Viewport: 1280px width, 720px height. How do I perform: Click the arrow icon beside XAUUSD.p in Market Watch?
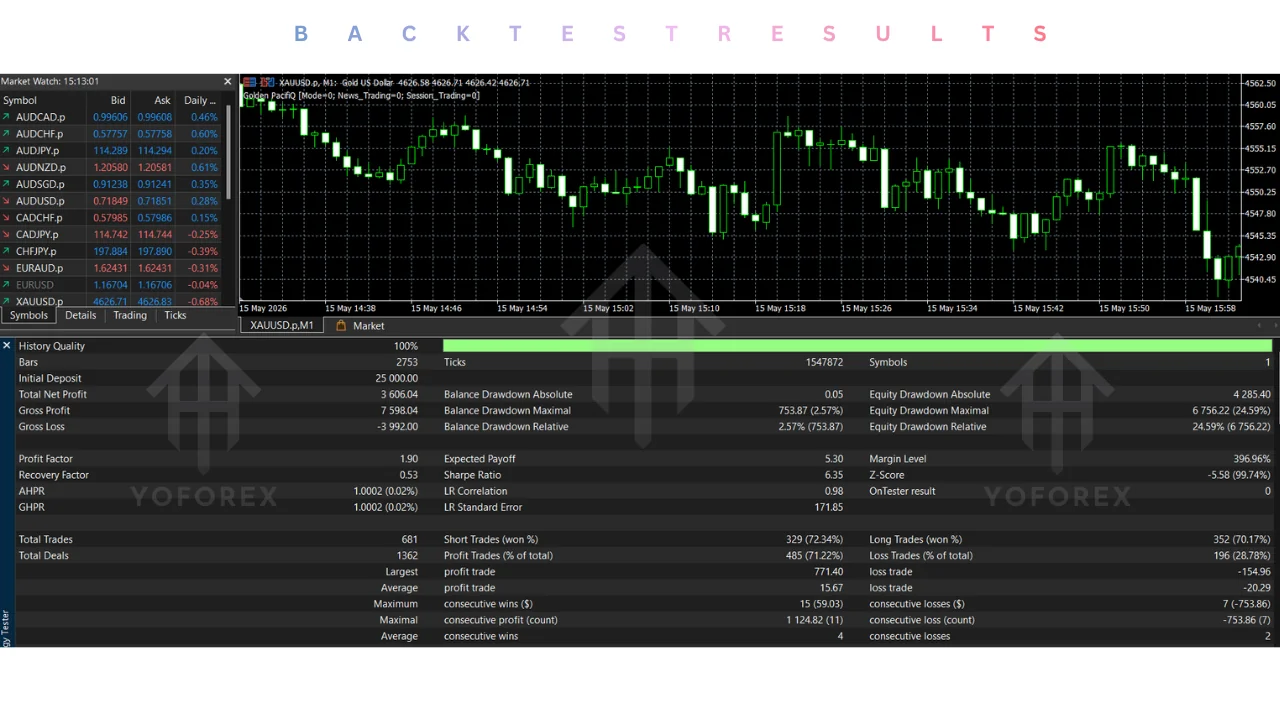coord(6,301)
